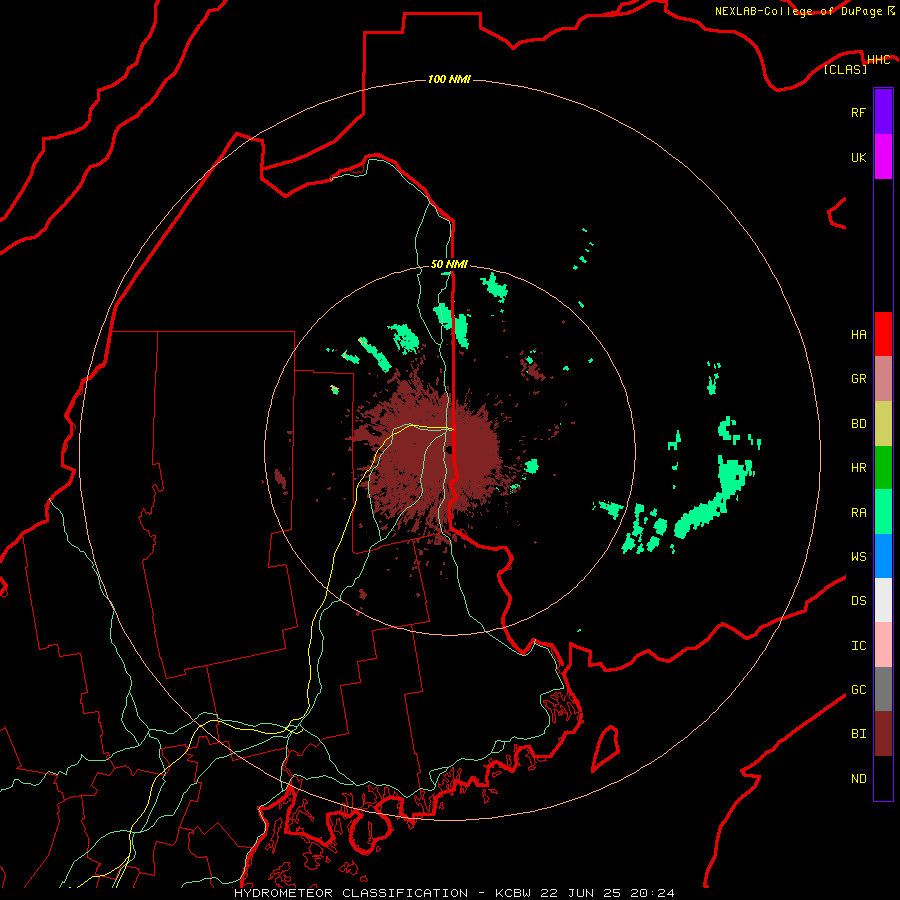Screen dimensions: 900x900
Task: Click the HA legend label
Action: coord(858,334)
